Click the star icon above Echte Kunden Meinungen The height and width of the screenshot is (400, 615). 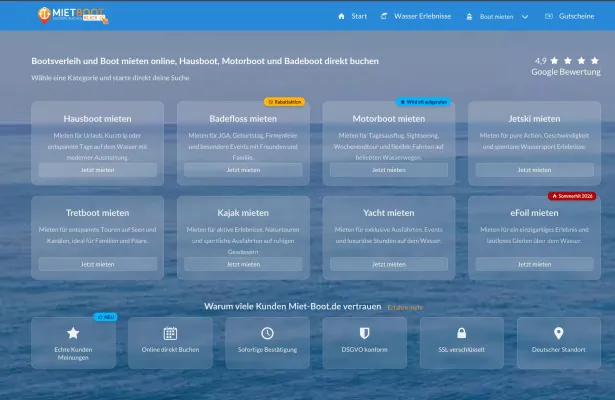[x=73, y=333]
